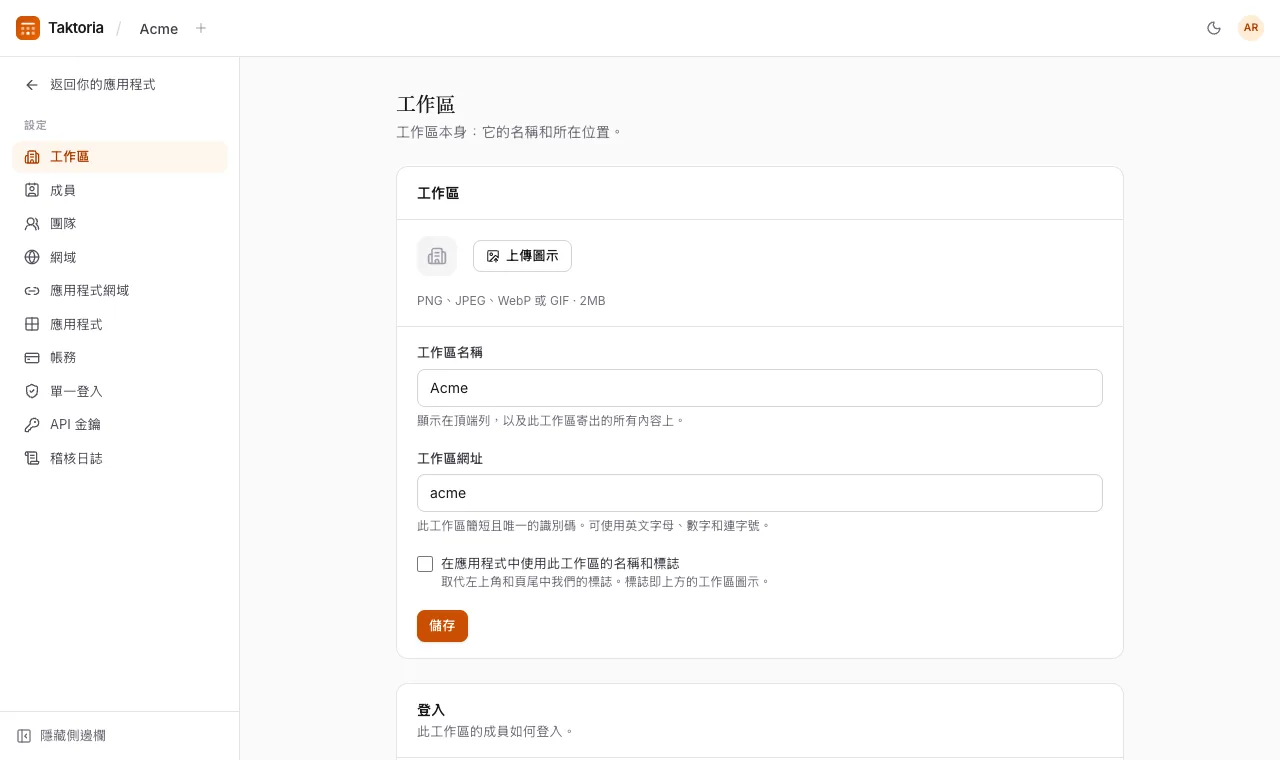The image size is (1280, 760).
Task: Click the 單一登入 shield icon
Action: pyautogui.click(x=32, y=391)
